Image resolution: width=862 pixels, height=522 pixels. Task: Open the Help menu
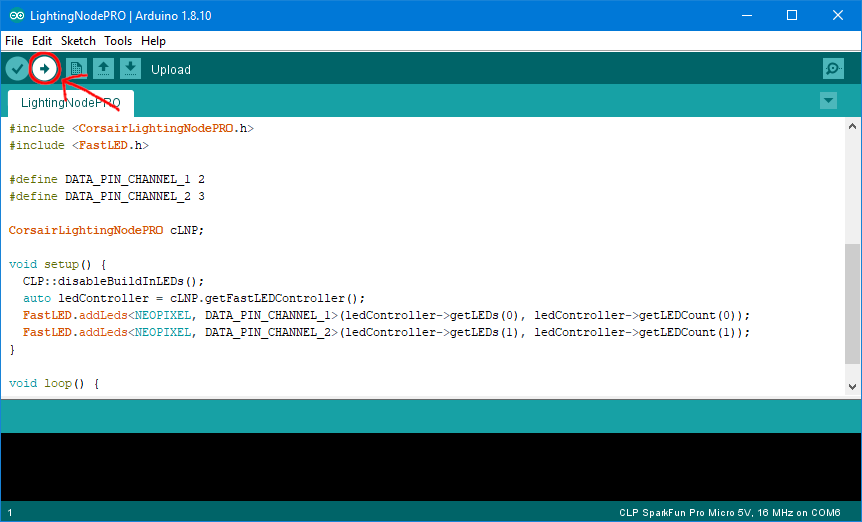coord(153,41)
